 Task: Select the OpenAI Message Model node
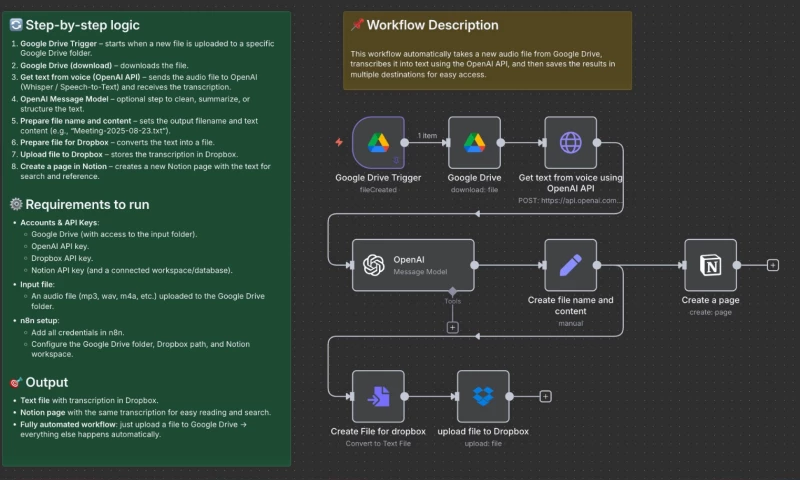[413, 265]
